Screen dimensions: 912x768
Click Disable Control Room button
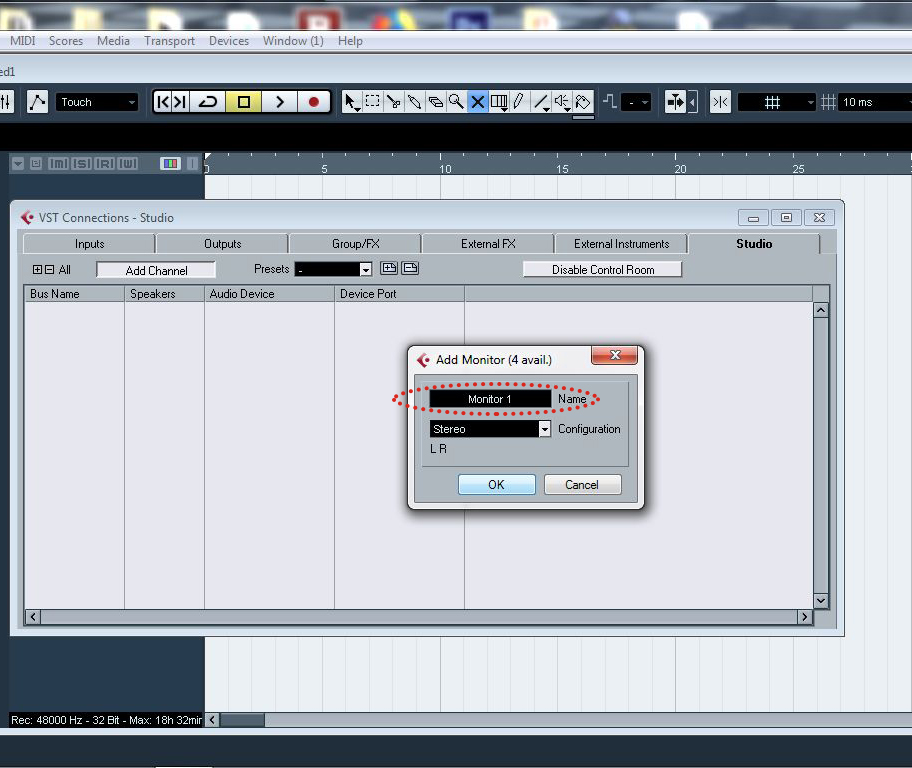pyautogui.click(x=603, y=269)
